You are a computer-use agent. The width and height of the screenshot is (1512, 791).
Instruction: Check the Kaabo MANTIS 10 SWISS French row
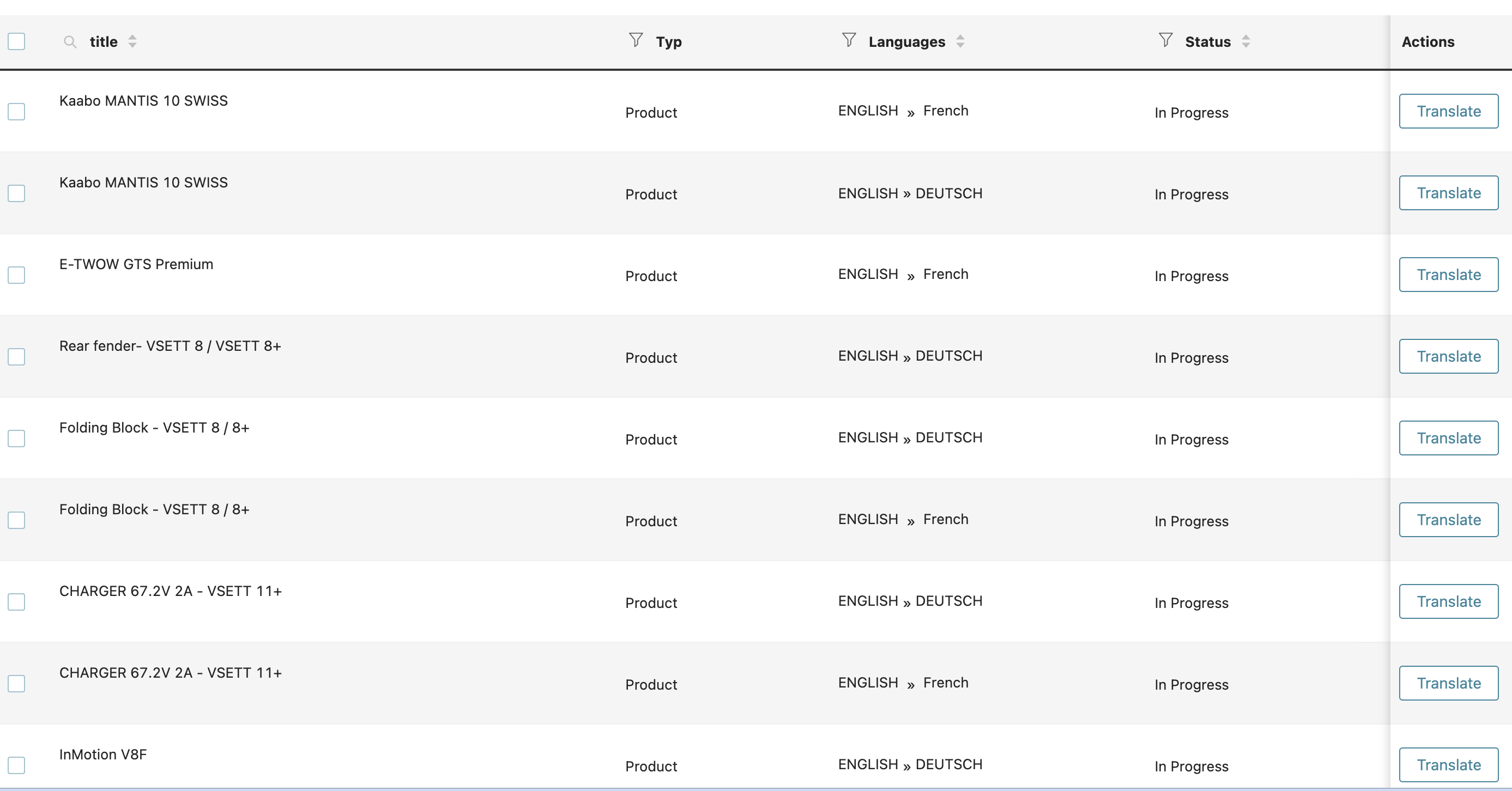[16, 112]
